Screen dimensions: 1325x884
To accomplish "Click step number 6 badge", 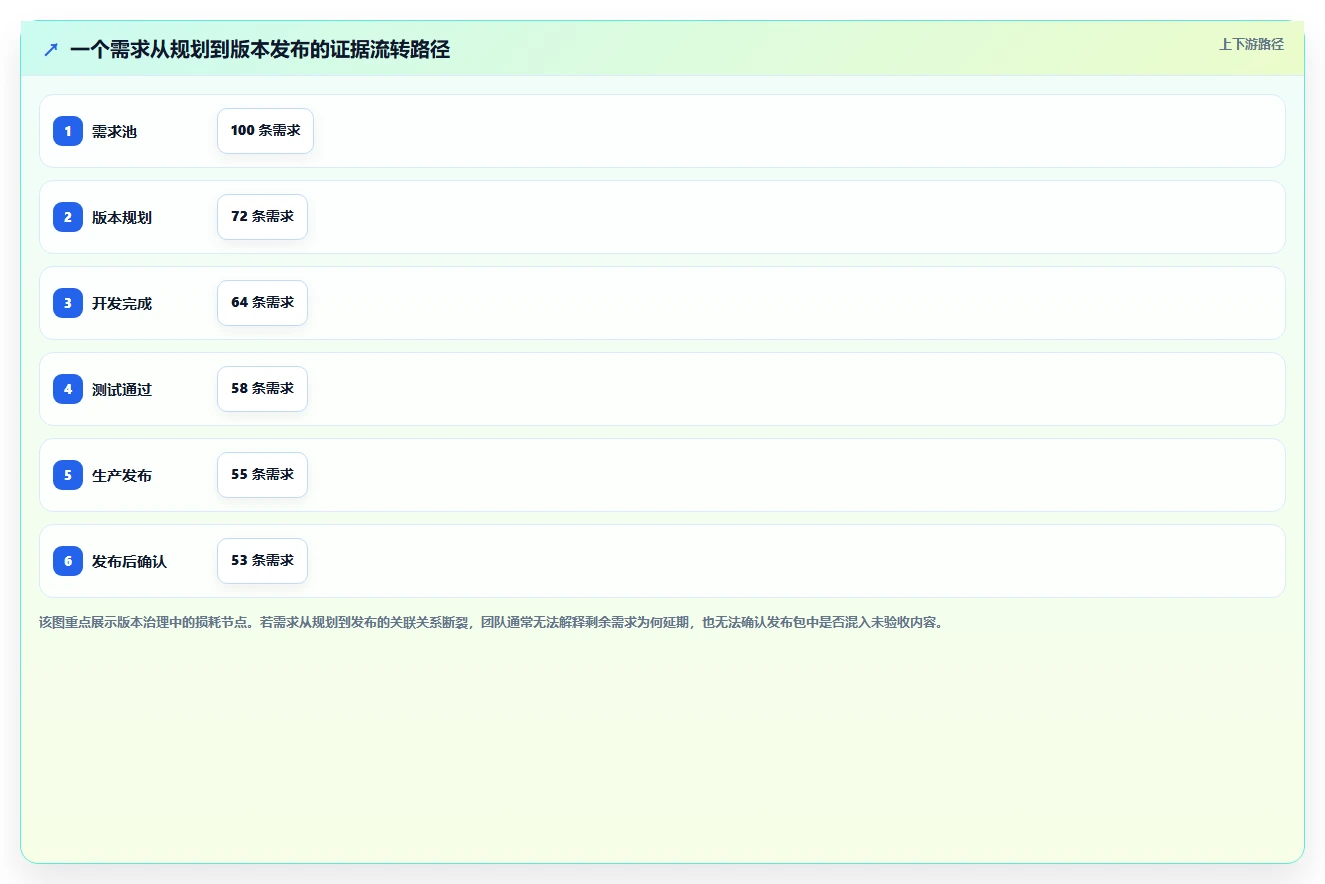I will tap(68, 561).
